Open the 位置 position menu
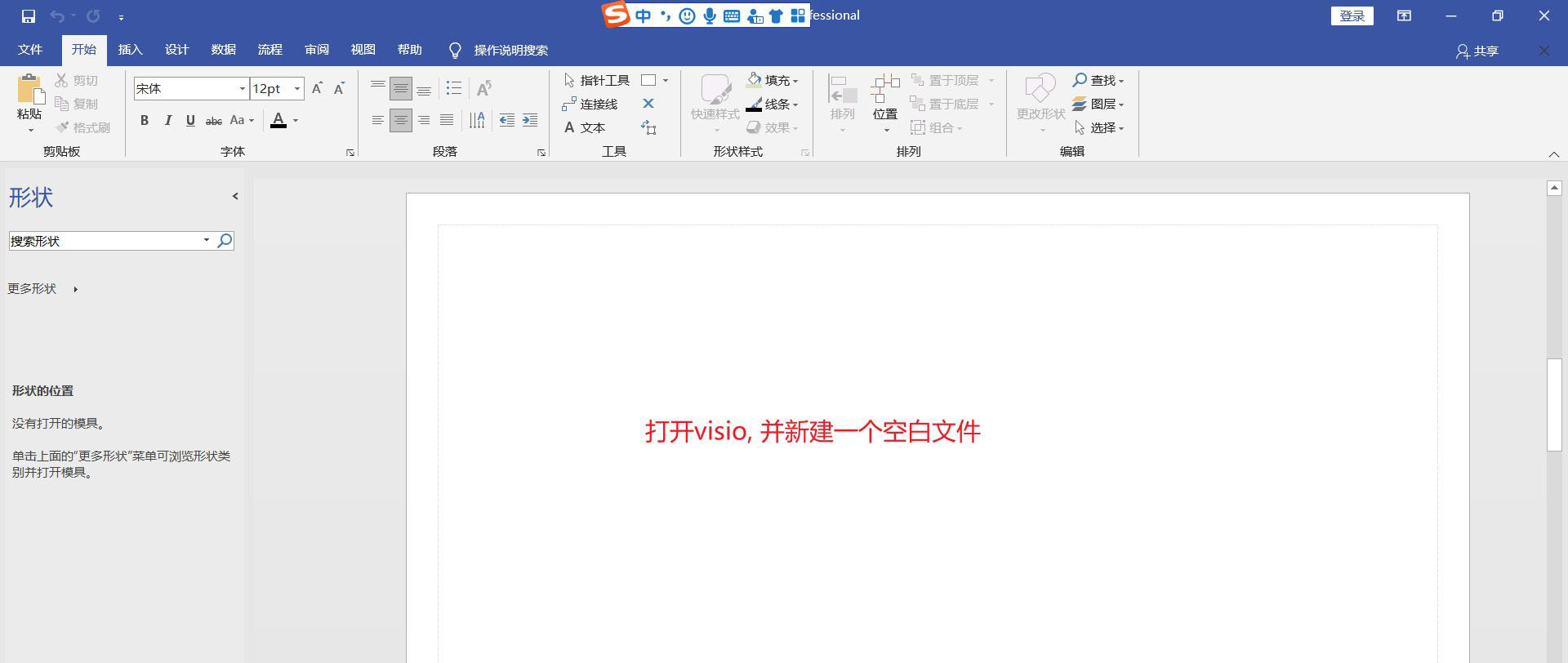Image resolution: width=1568 pixels, height=663 pixels. pyautogui.click(x=885, y=104)
